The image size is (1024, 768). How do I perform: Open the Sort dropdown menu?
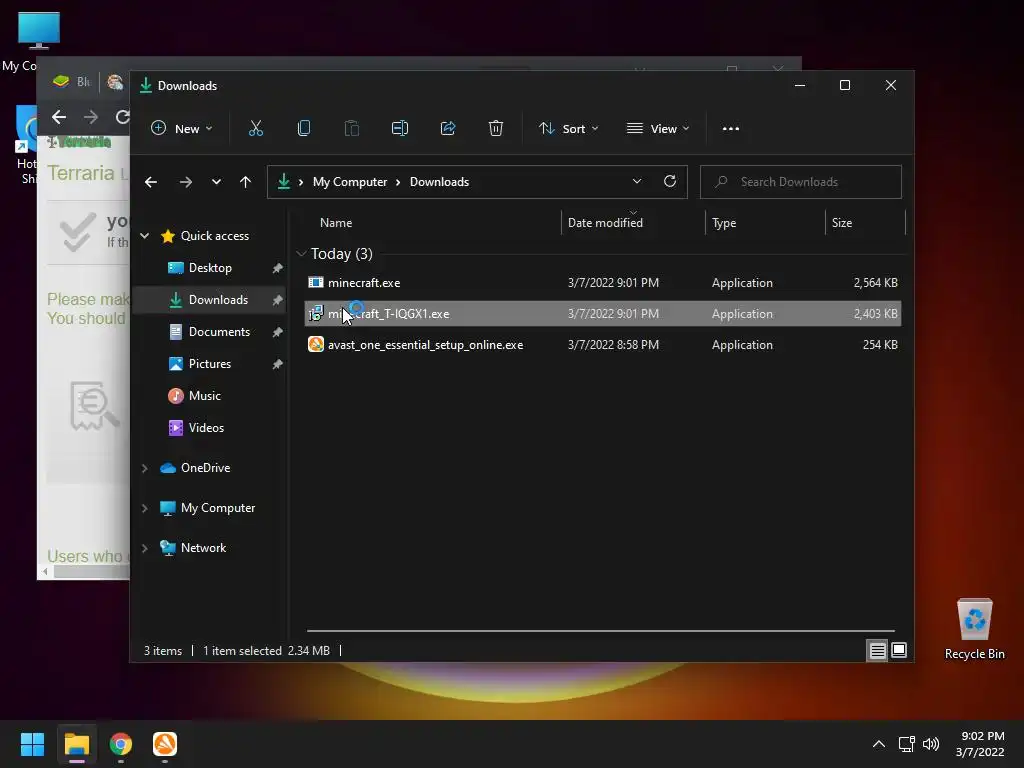[x=569, y=129]
